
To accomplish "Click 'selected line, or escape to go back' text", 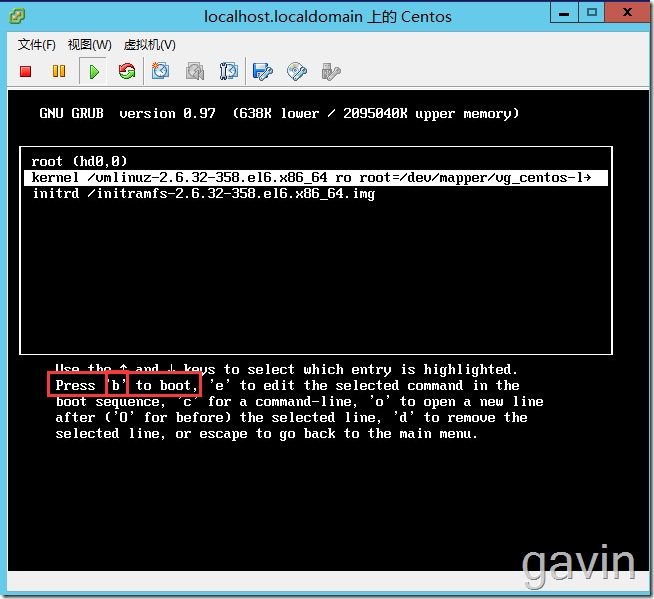I will (195, 434).
